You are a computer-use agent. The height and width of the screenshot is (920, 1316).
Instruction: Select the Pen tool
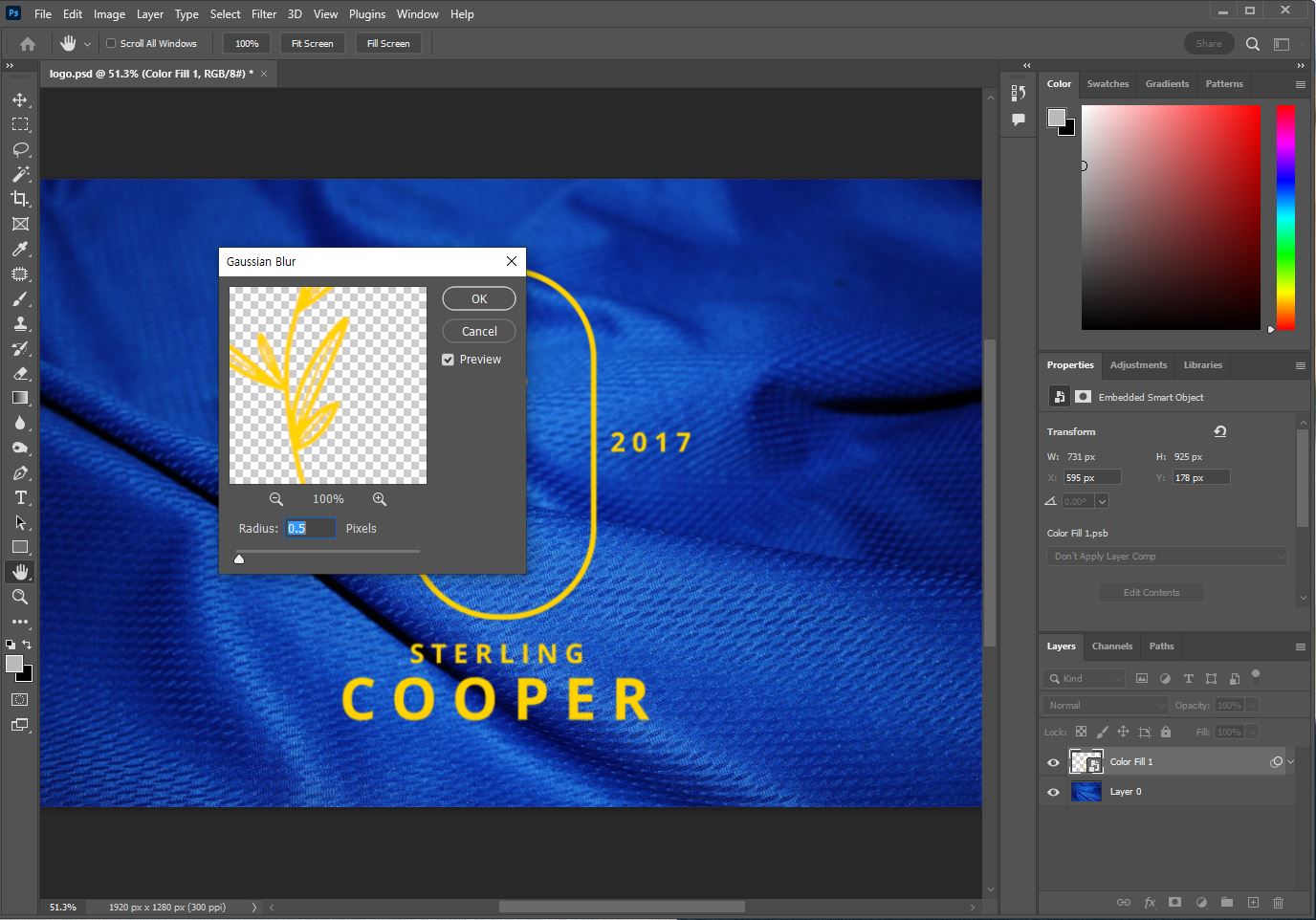tap(20, 473)
